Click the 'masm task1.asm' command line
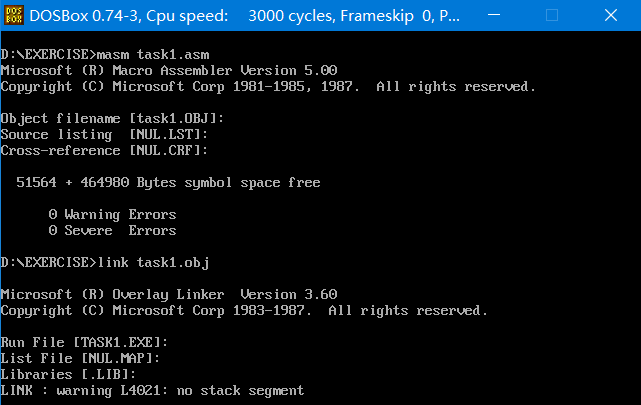Screen dimensions: 641x405 (120, 54)
